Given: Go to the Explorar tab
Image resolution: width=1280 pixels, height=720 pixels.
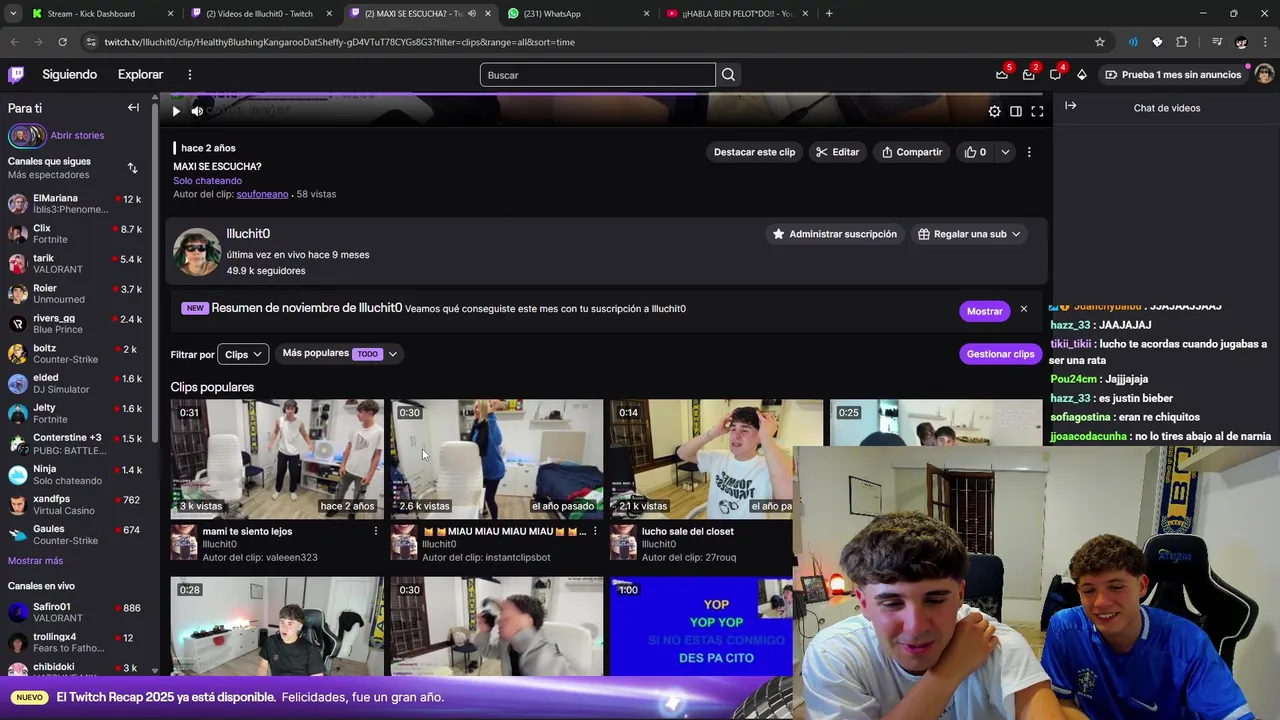Looking at the screenshot, I should (140, 75).
